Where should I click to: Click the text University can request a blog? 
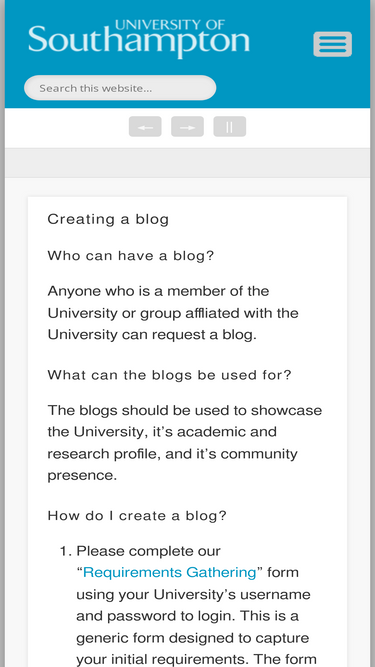click(x=152, y=335)
